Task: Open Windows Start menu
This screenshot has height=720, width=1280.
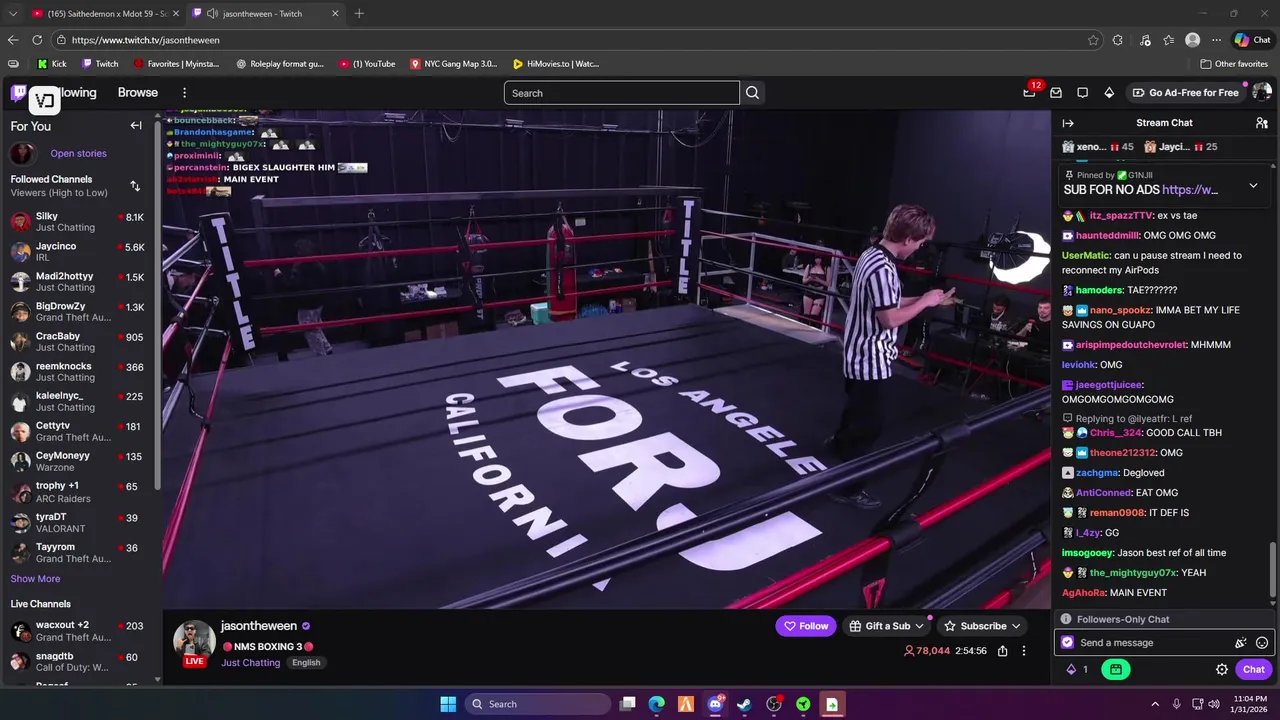Action: tap(448, 704)
